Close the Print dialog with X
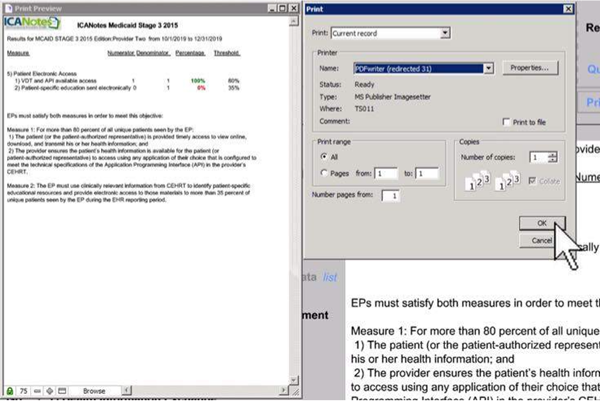This screenshot has height=401, width=600. coord(568,9)
